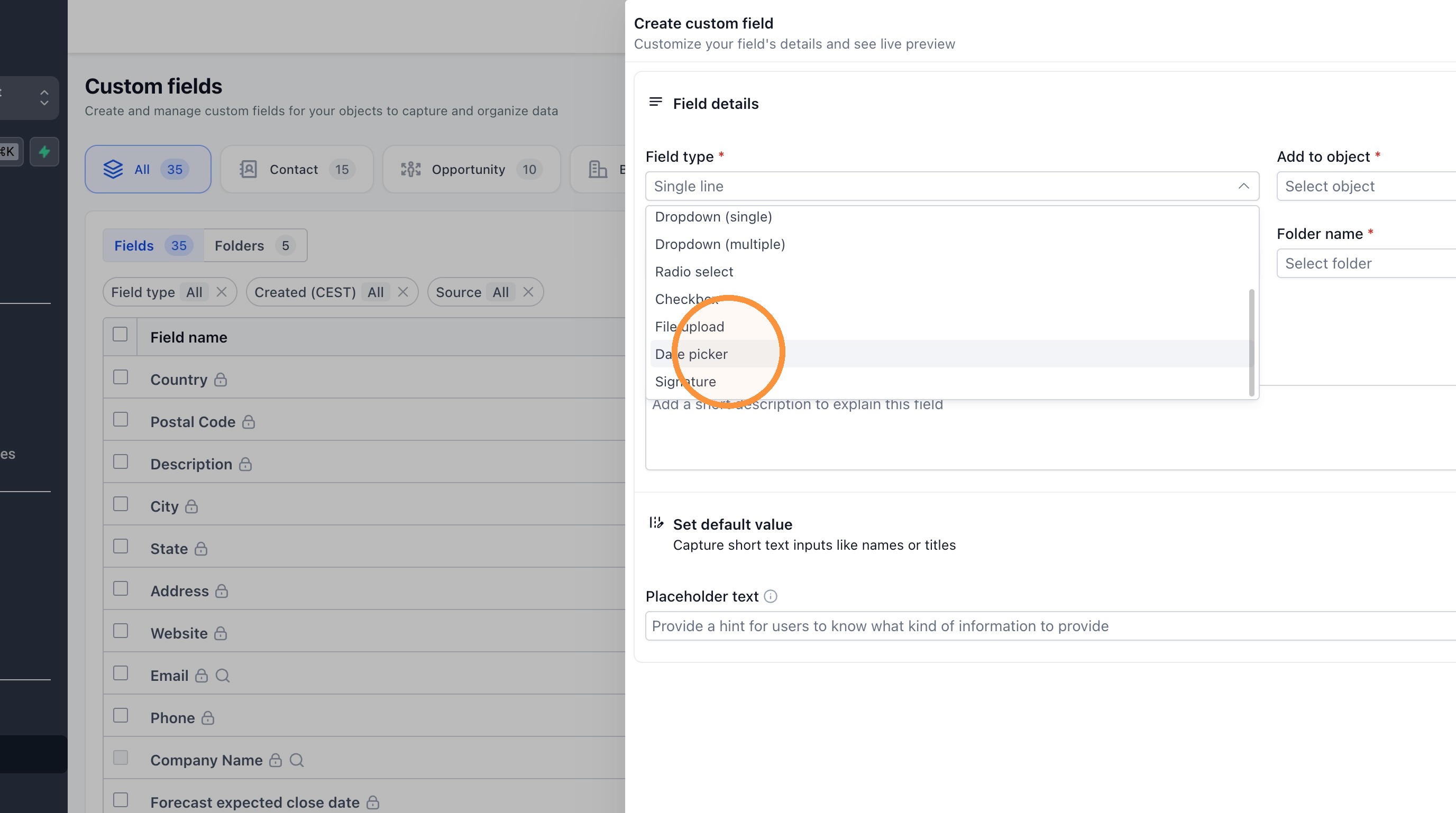
Task: Click the info icon beside Placeholder text
Action: pyautogui.click(x=771, y=597)
